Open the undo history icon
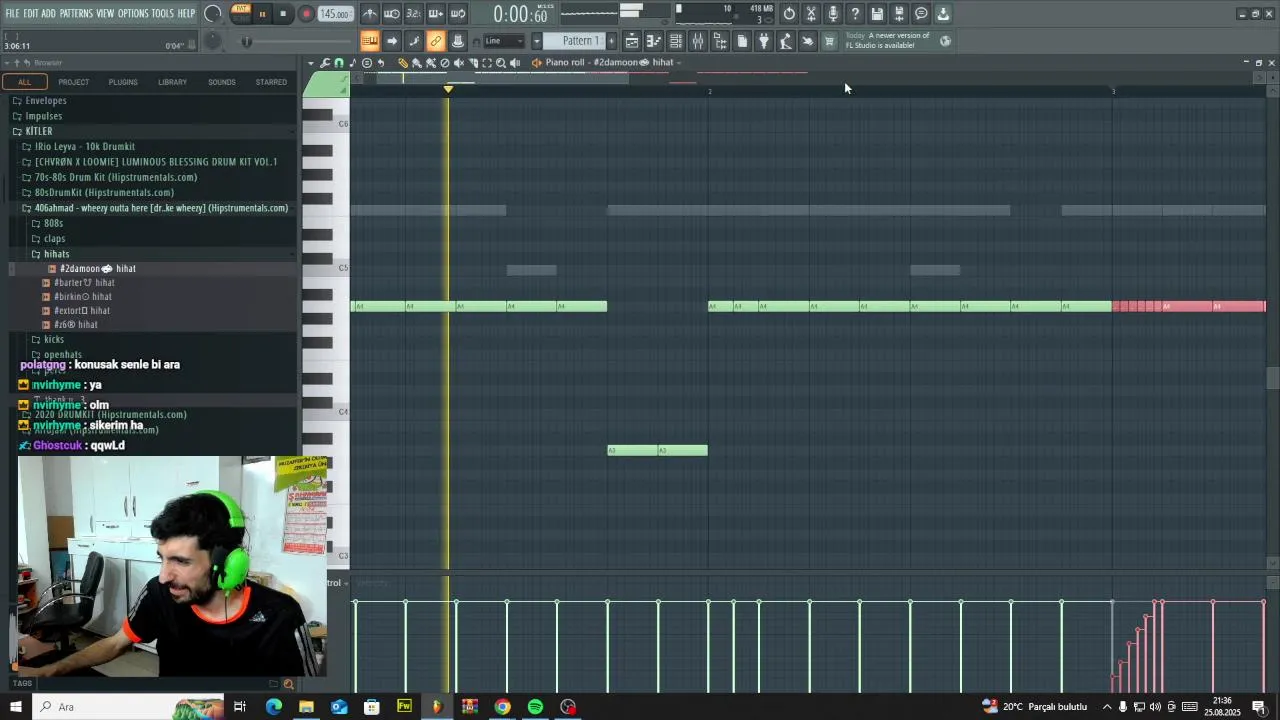 (789, 14)
